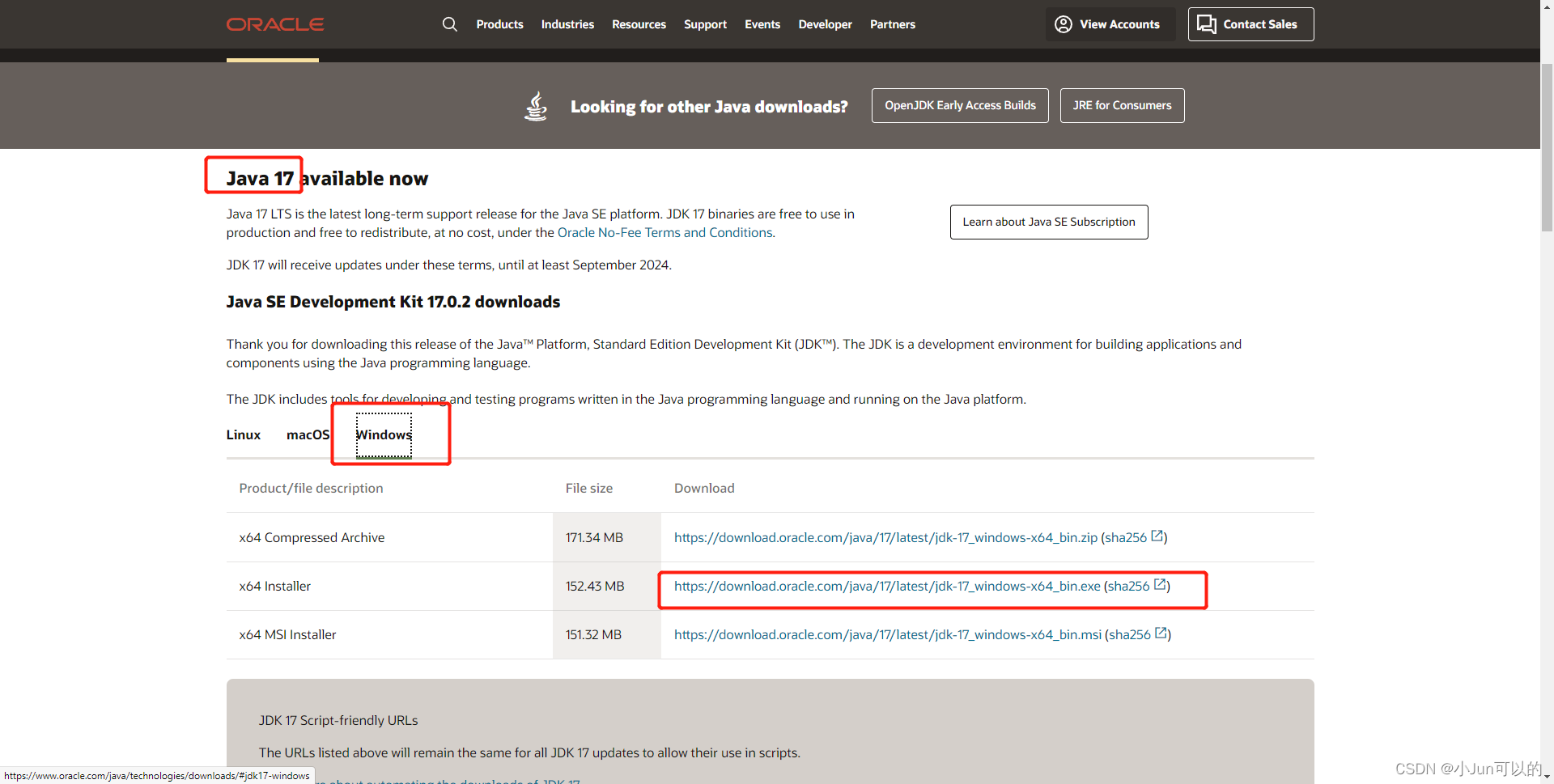Open the Resources menu

[639, 24]
